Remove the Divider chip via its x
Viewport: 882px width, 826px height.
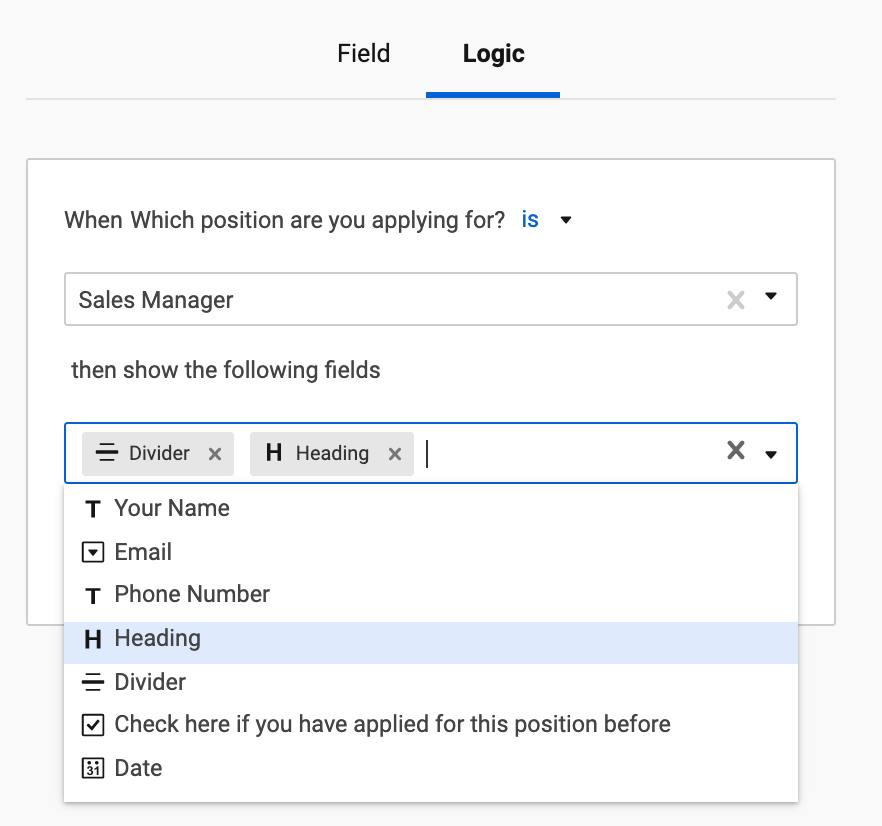(x=214, y=454)
